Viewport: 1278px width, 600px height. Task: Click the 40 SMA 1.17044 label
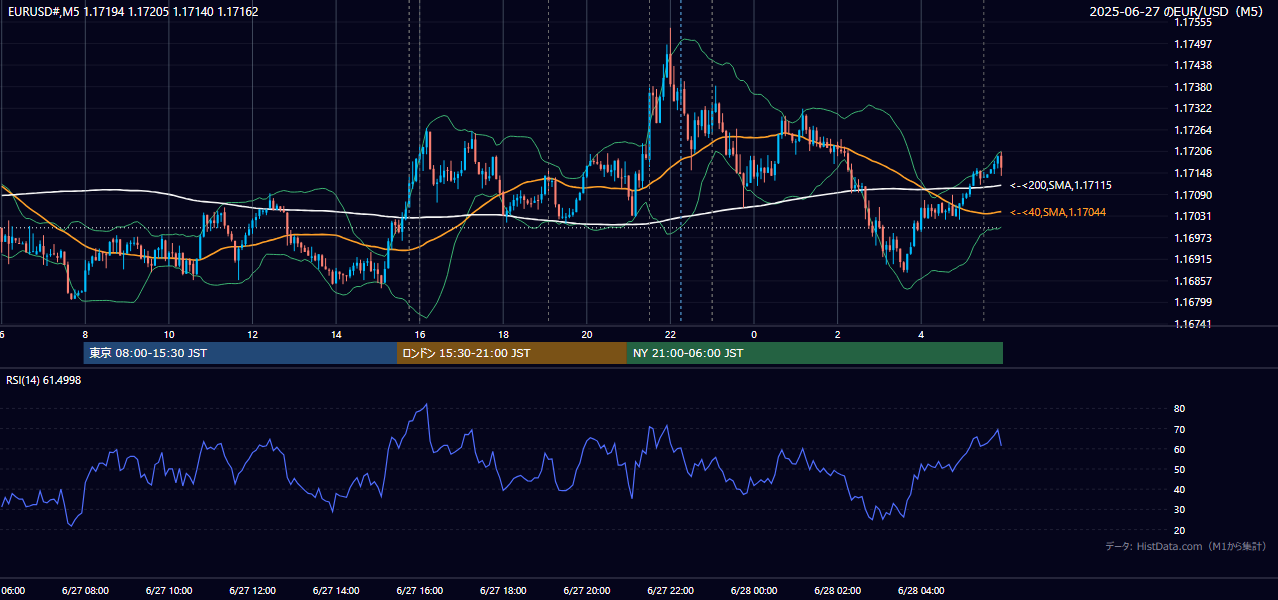coord(1058,212)
